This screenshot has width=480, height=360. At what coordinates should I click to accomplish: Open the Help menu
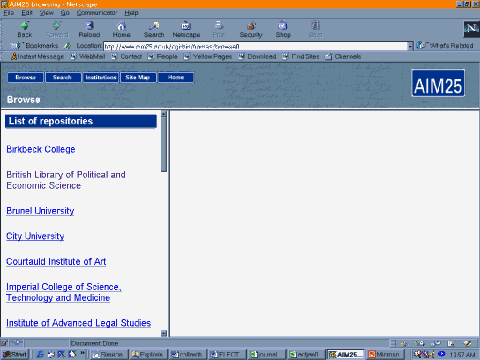(x=131, y=13)
